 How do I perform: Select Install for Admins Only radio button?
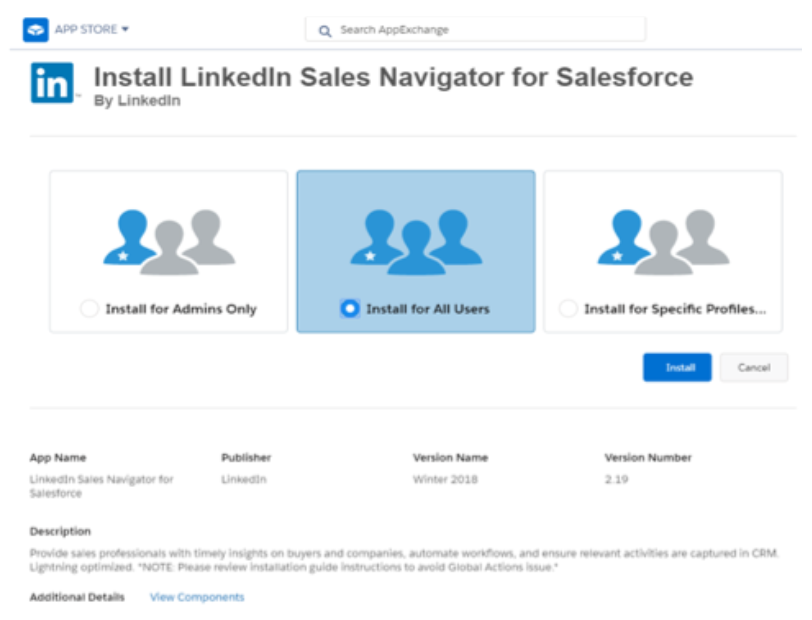click(x=89, y=309)
